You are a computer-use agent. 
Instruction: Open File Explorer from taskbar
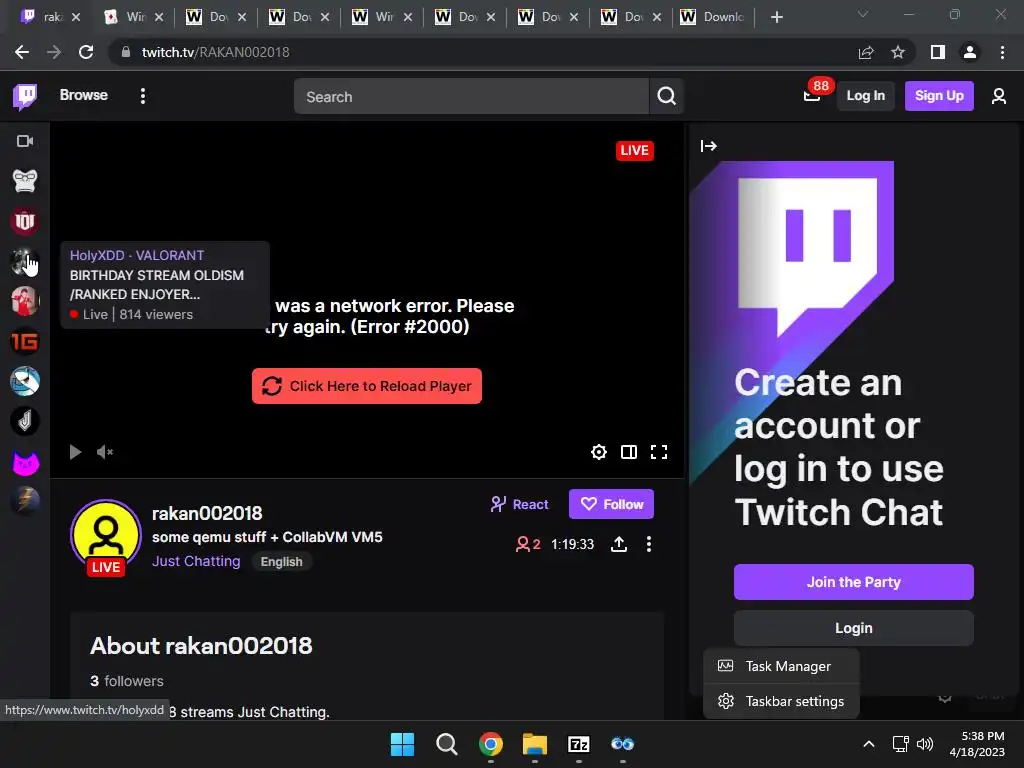coord(535,744)
